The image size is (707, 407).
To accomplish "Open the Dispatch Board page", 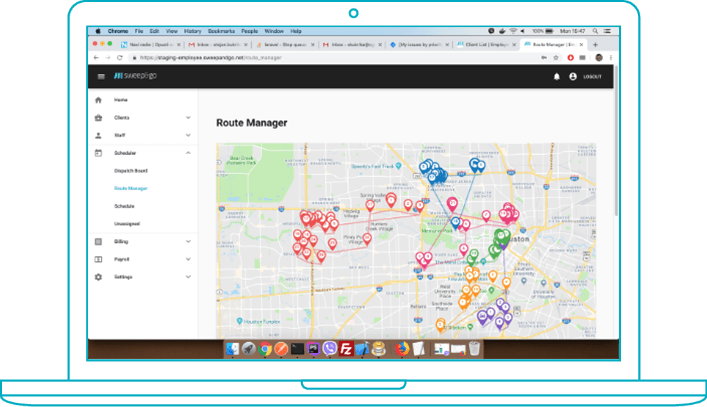I will point(132,171).
